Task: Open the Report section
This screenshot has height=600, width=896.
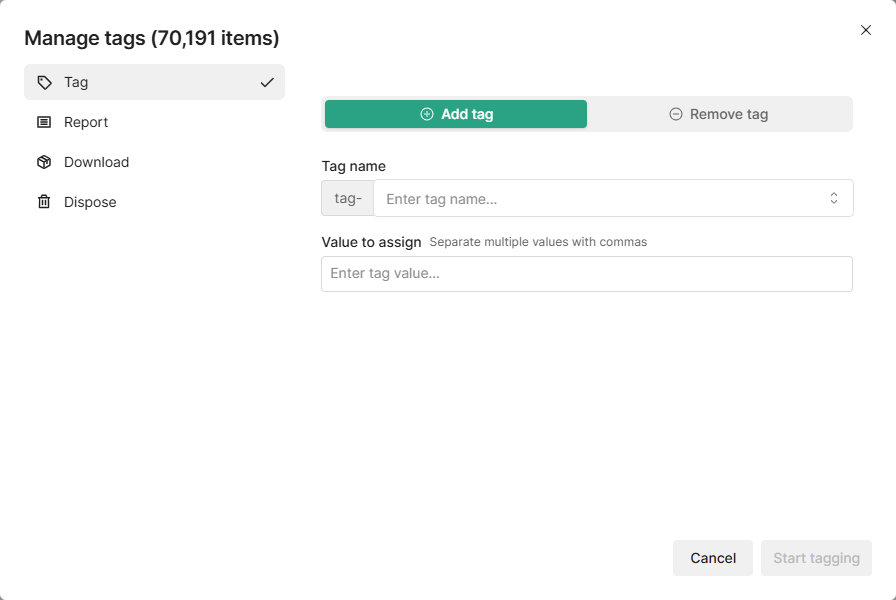Action: pyautogui.click(x=154, y=122)
